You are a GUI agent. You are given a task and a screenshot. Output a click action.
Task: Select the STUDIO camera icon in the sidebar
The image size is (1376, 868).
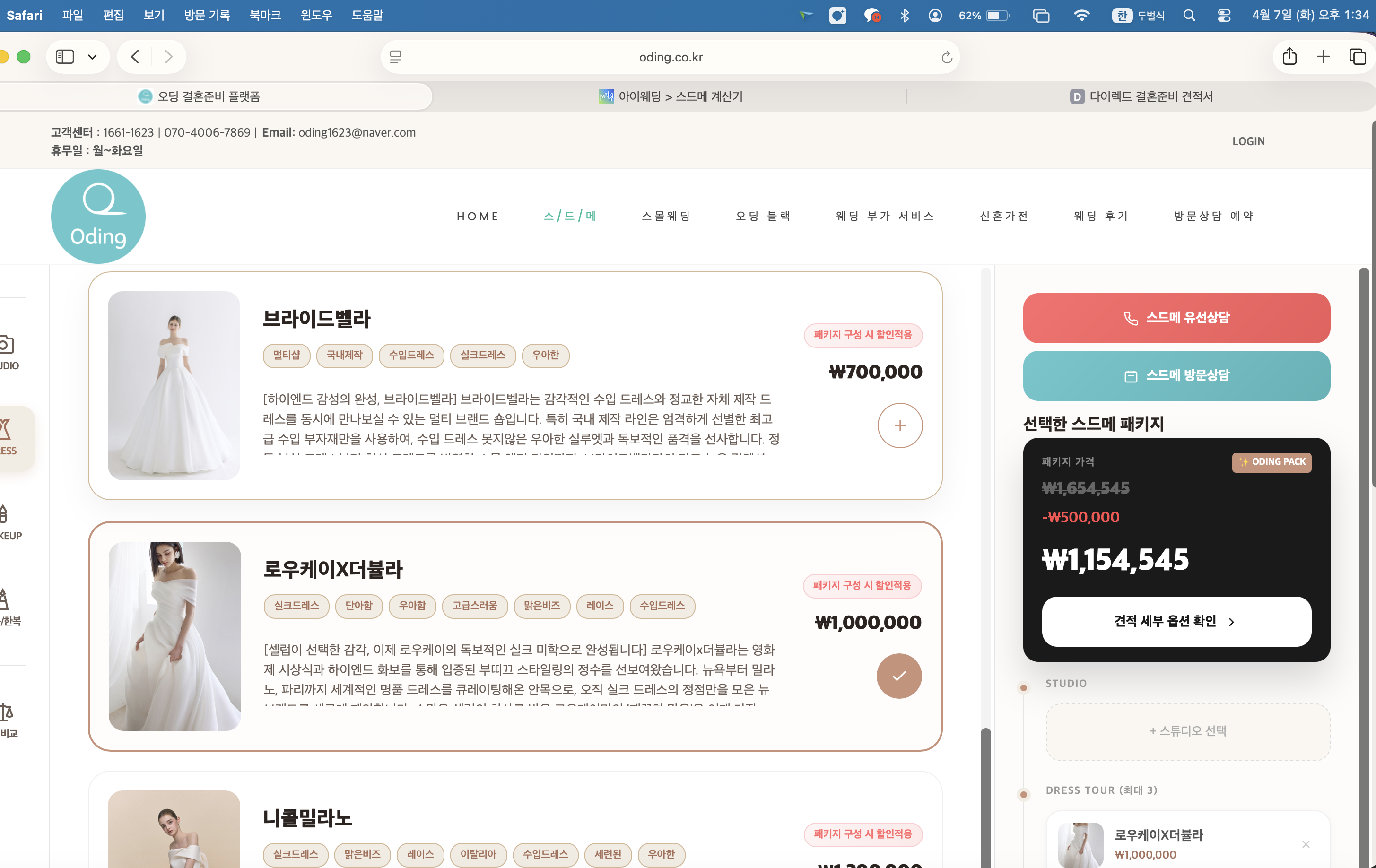7,345
